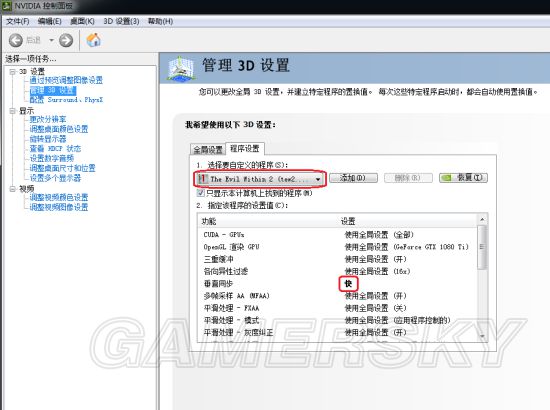Click the 管理 3D 设置 header icon
The width and height of the screenshot is (550, 410).
181,68
